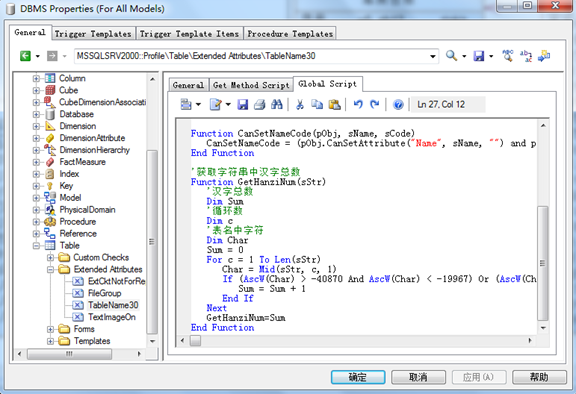Select the Dimension tree node
Screen dimensions: 576x394
[78, 126]
